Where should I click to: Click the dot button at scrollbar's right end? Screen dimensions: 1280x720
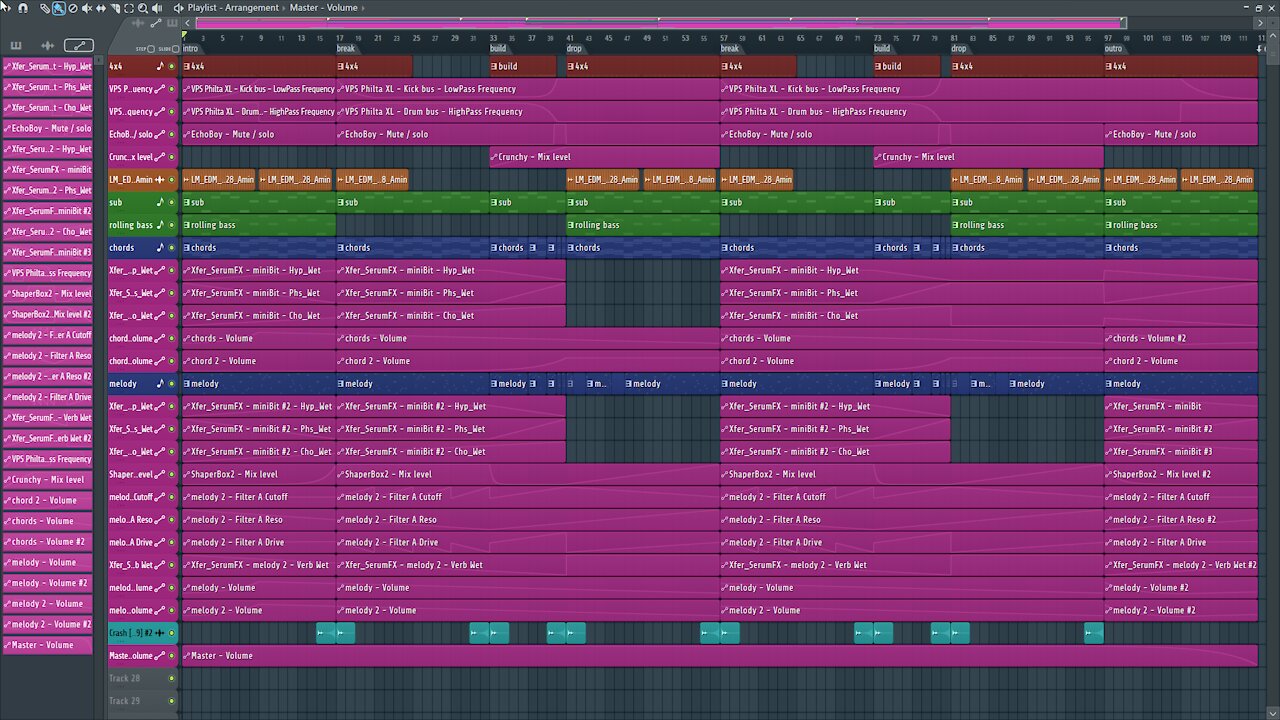[1273, 22]
